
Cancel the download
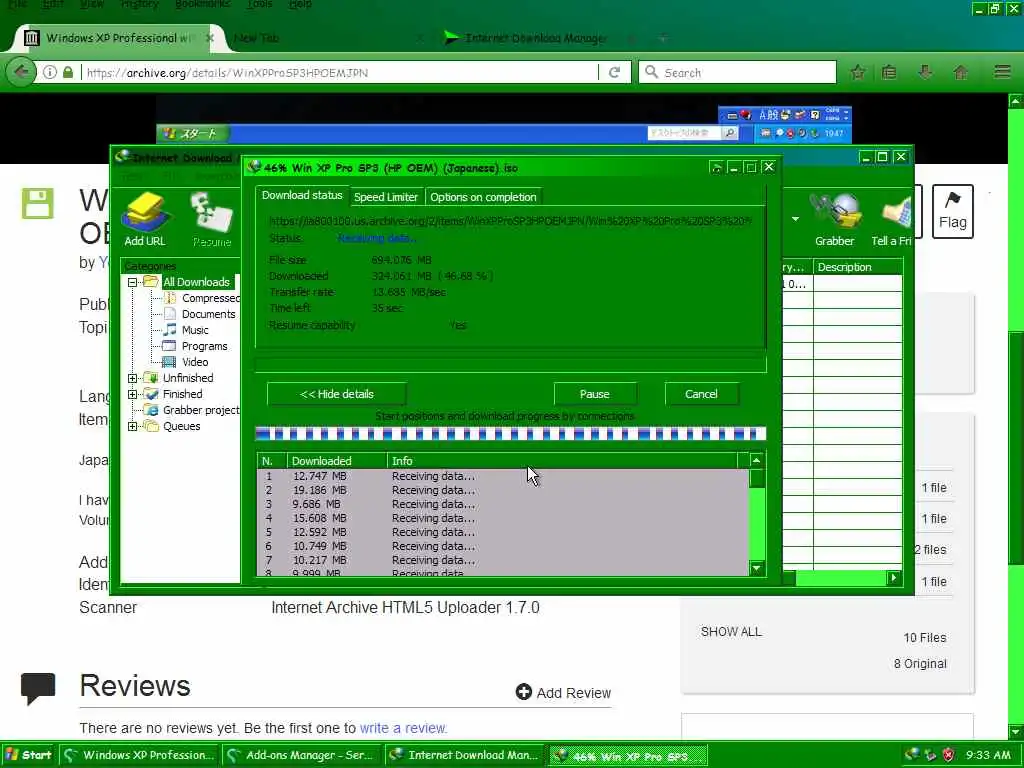tap(701, 394)
